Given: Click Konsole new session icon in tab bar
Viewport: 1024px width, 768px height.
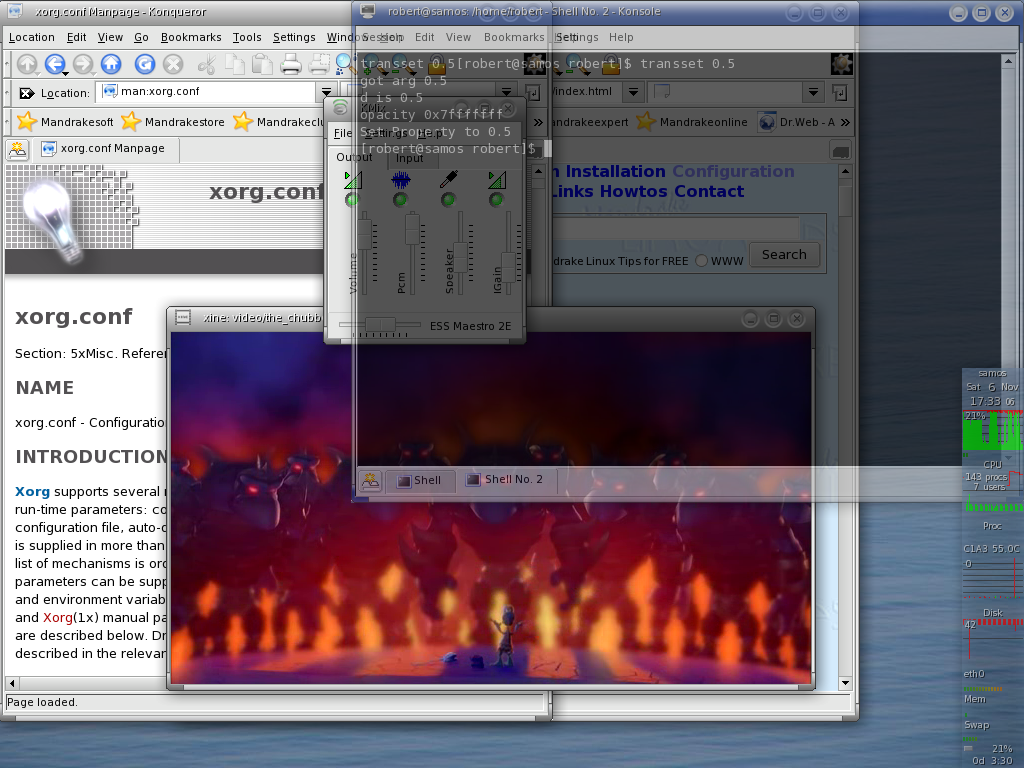Looking at the screenshot, I should 371,481.
